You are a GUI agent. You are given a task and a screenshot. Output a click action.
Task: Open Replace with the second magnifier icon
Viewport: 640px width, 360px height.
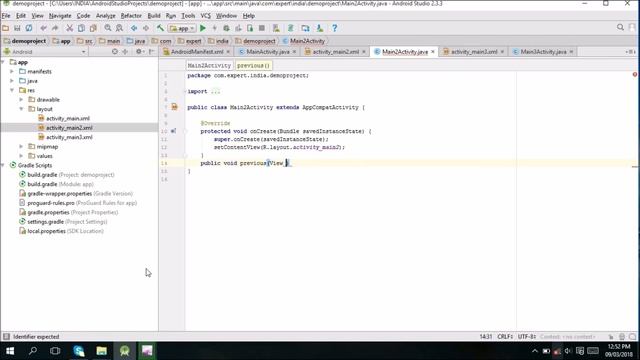pos(119,28)
